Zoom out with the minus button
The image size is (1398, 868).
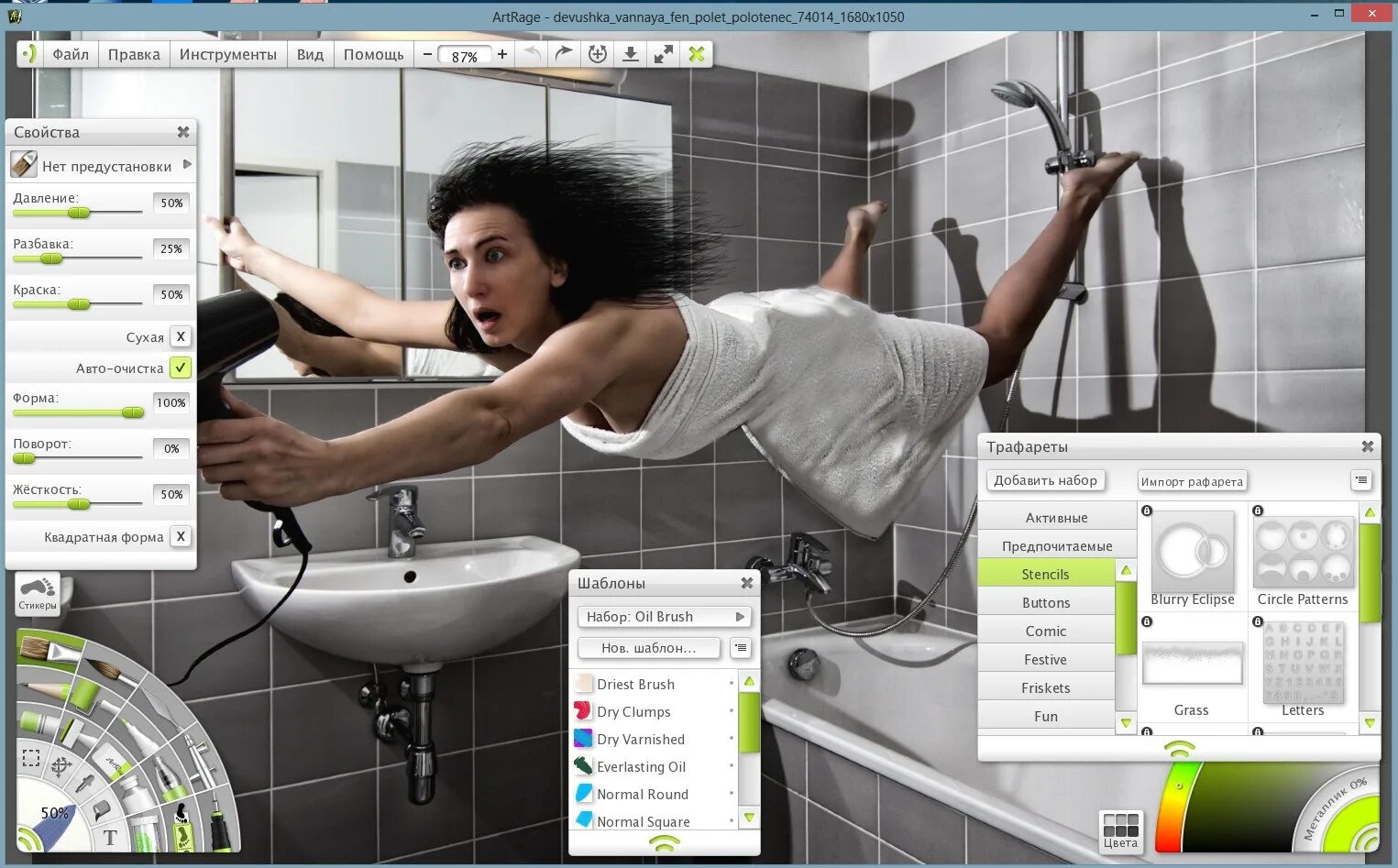click(427, 54)
